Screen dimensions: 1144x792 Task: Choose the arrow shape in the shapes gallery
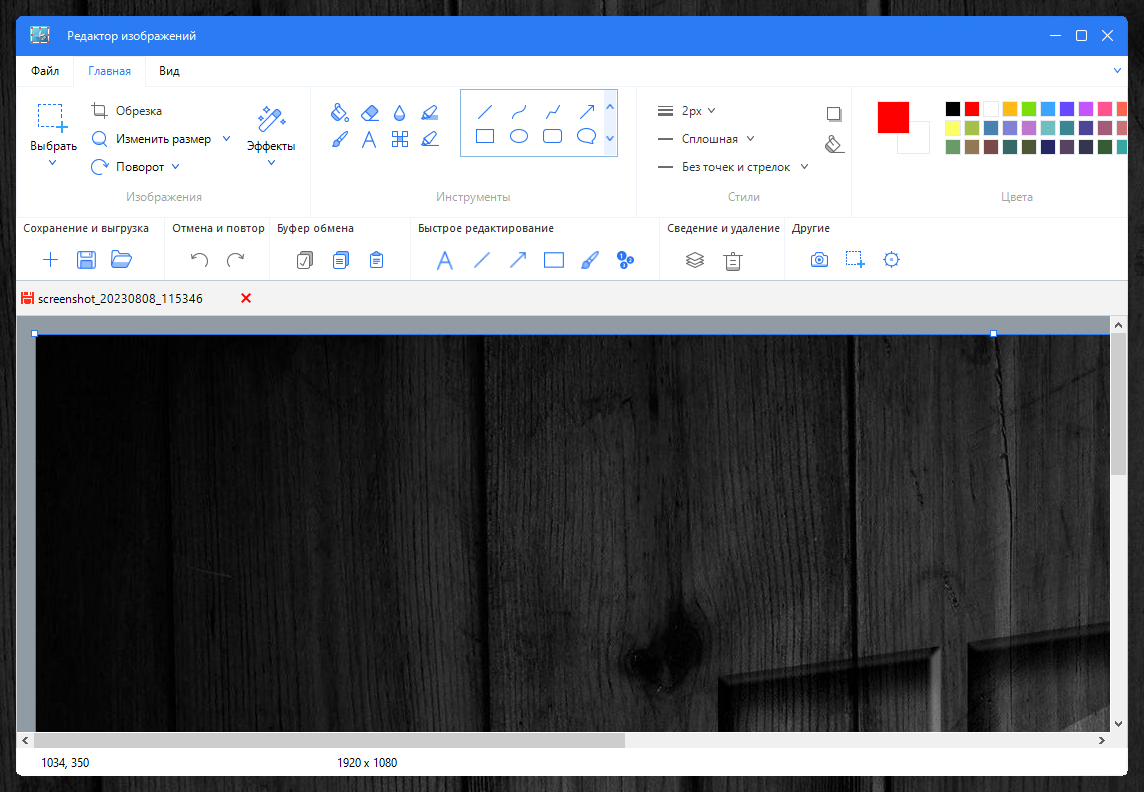pyautogui.click(x=587, y=112)
